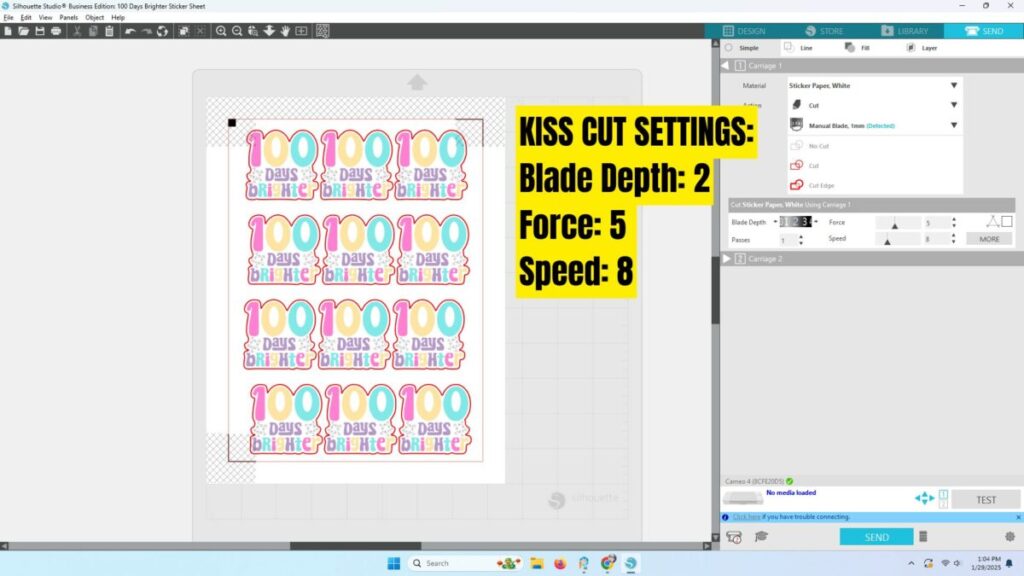
Task: Expand the Carriage 2 section
Action: pyautogui.click(x=726, y=259)
